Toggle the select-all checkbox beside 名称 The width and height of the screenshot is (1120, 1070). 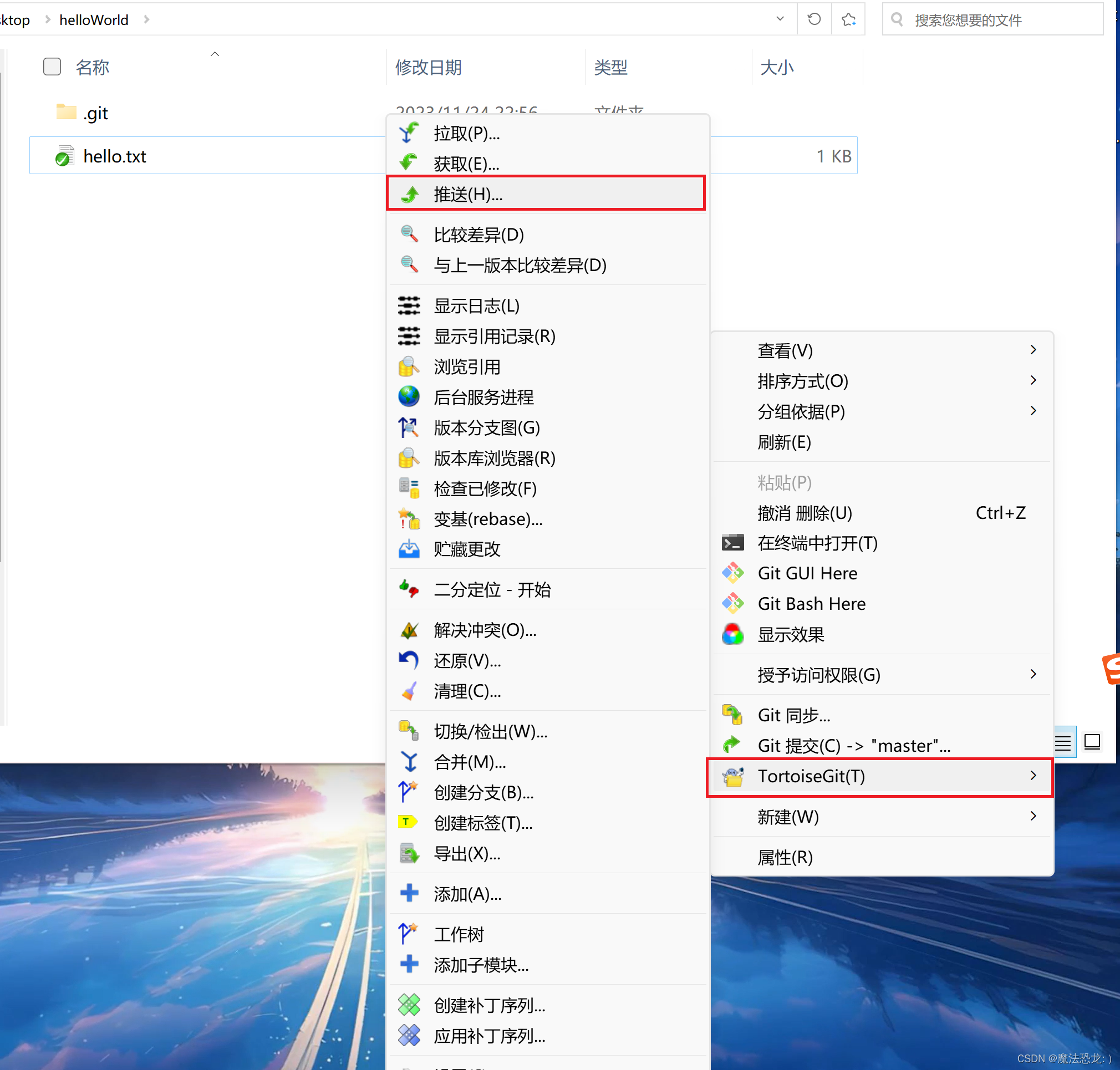pyautogui.click(x=52, y=67)
